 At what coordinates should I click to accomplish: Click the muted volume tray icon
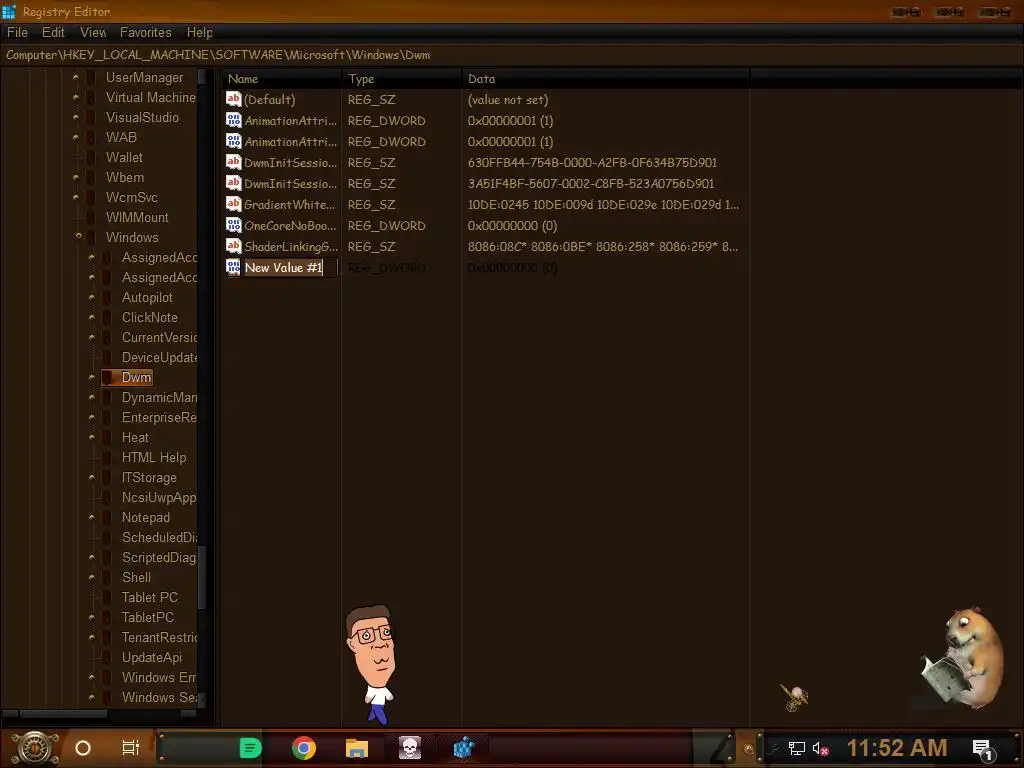coord(821,748)
